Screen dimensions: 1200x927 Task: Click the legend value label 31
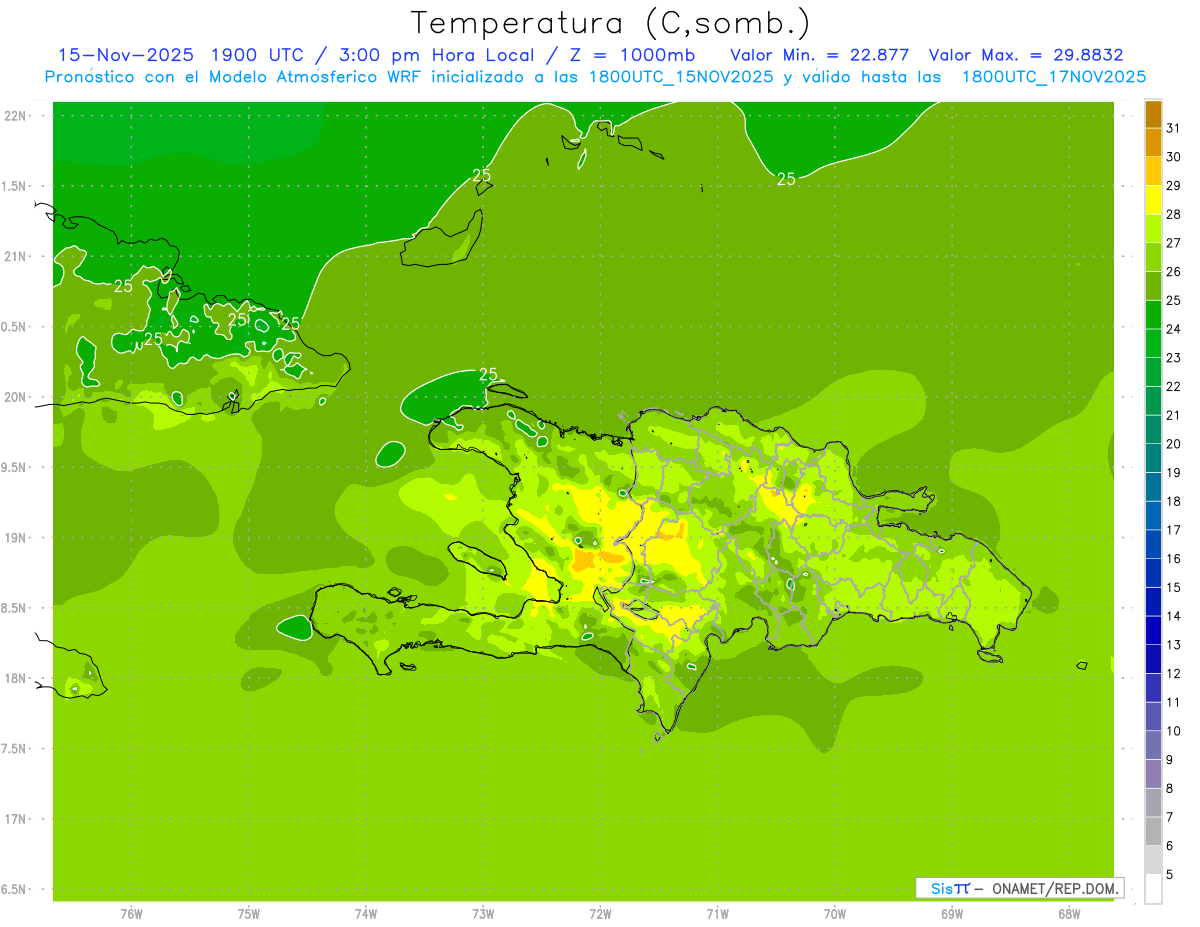(x=1174, y=128)
